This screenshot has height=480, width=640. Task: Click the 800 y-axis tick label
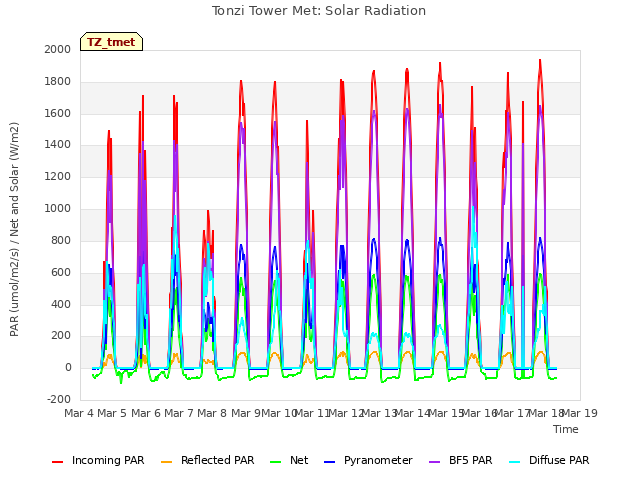(61, 240)
